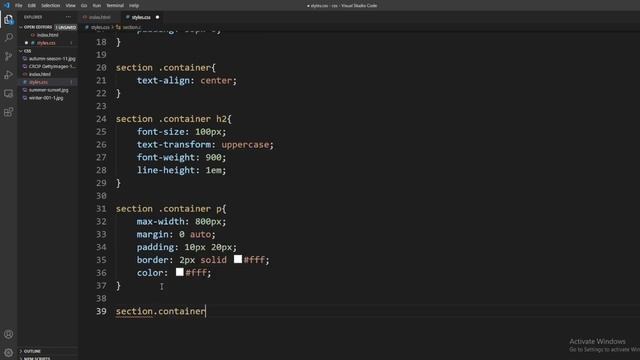Select styles.css under Open Editors
Screen dimensions: 640x360
click(46, 43)
